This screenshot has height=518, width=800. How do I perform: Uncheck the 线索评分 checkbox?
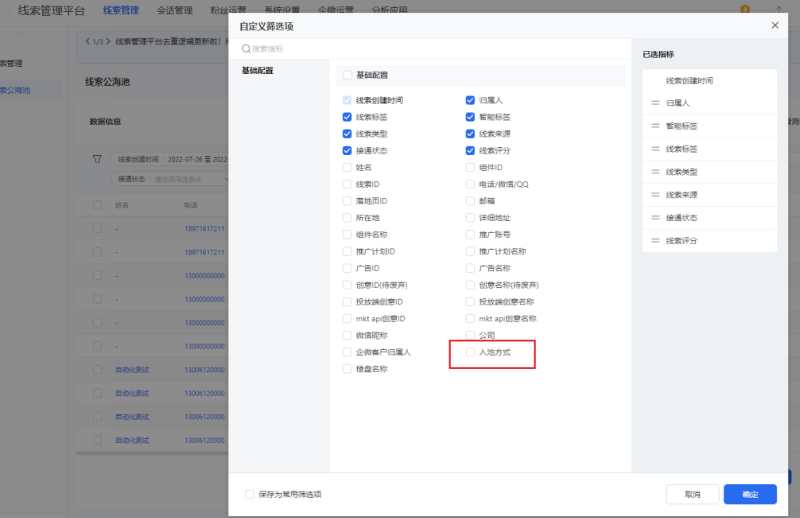tap(470, 151)
